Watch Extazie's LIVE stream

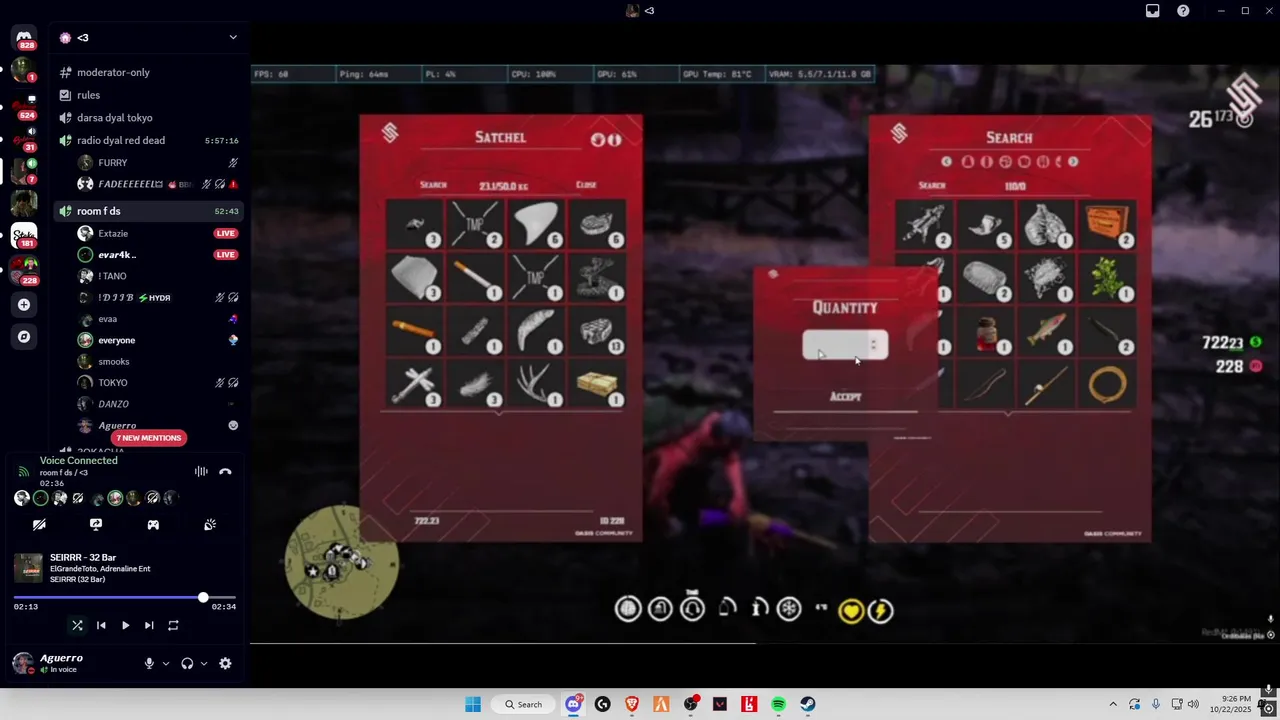pyautogui.click(x=226, y=233)
